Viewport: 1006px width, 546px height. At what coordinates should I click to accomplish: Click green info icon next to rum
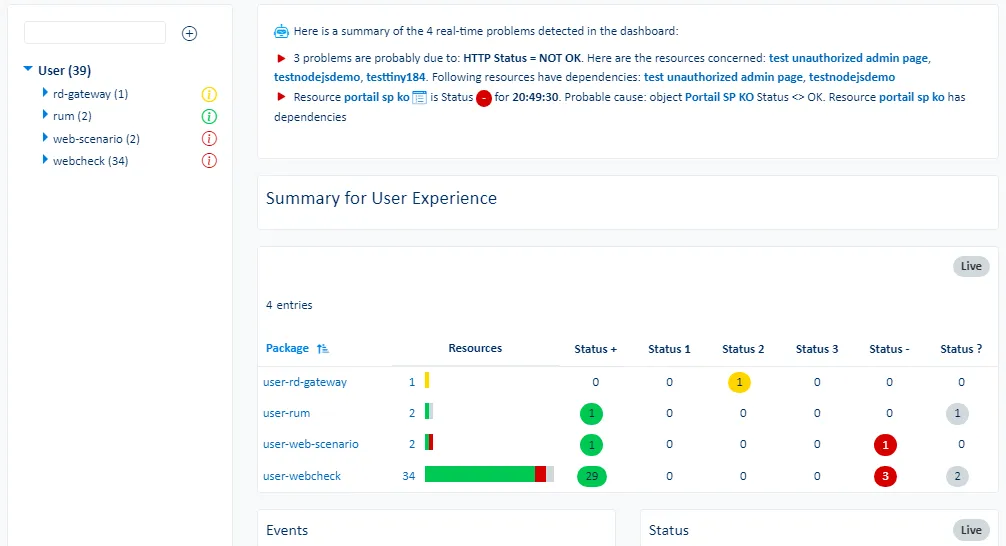click(x=209, y=117)
